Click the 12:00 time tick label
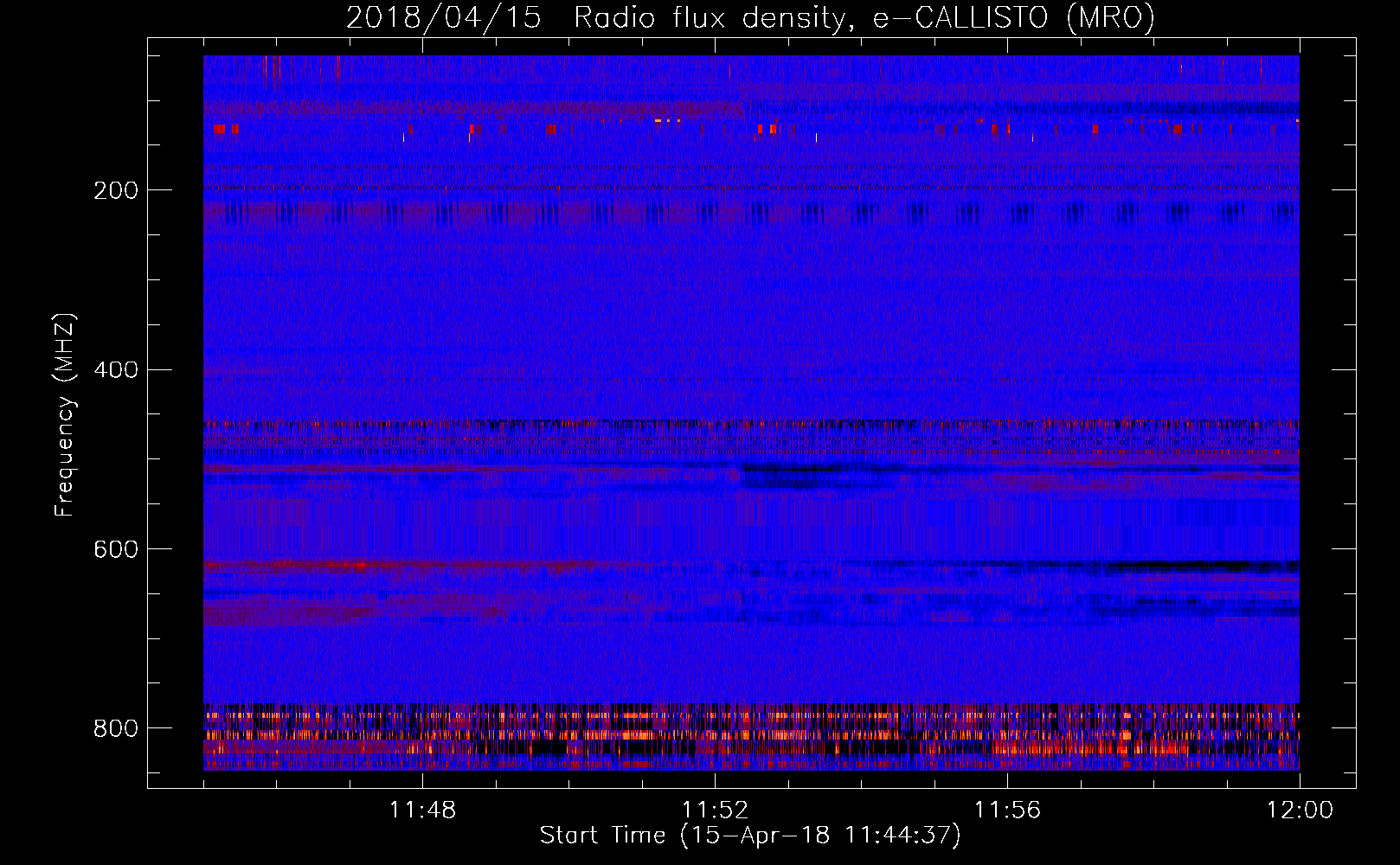The image size is (1400, 865). click(x=1300, y=810)
